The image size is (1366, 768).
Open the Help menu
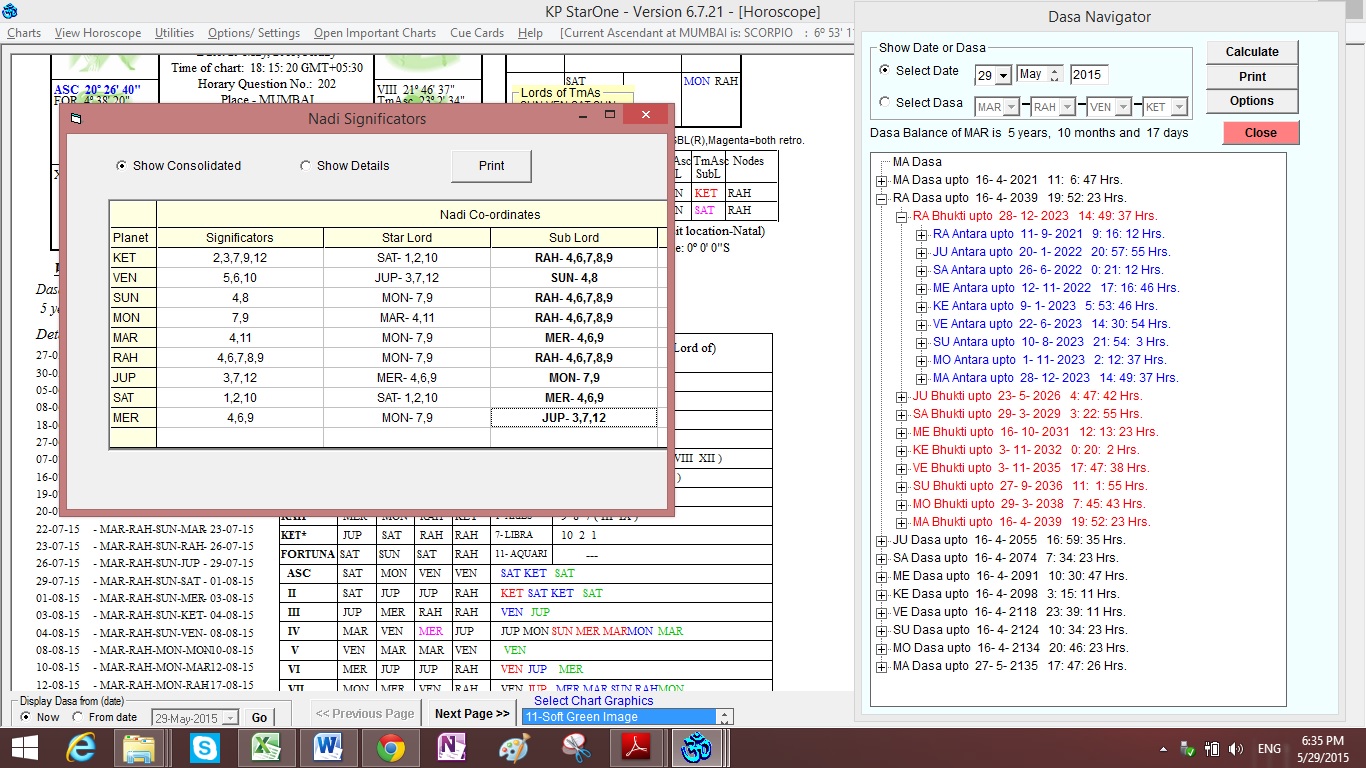coord(530,33)
